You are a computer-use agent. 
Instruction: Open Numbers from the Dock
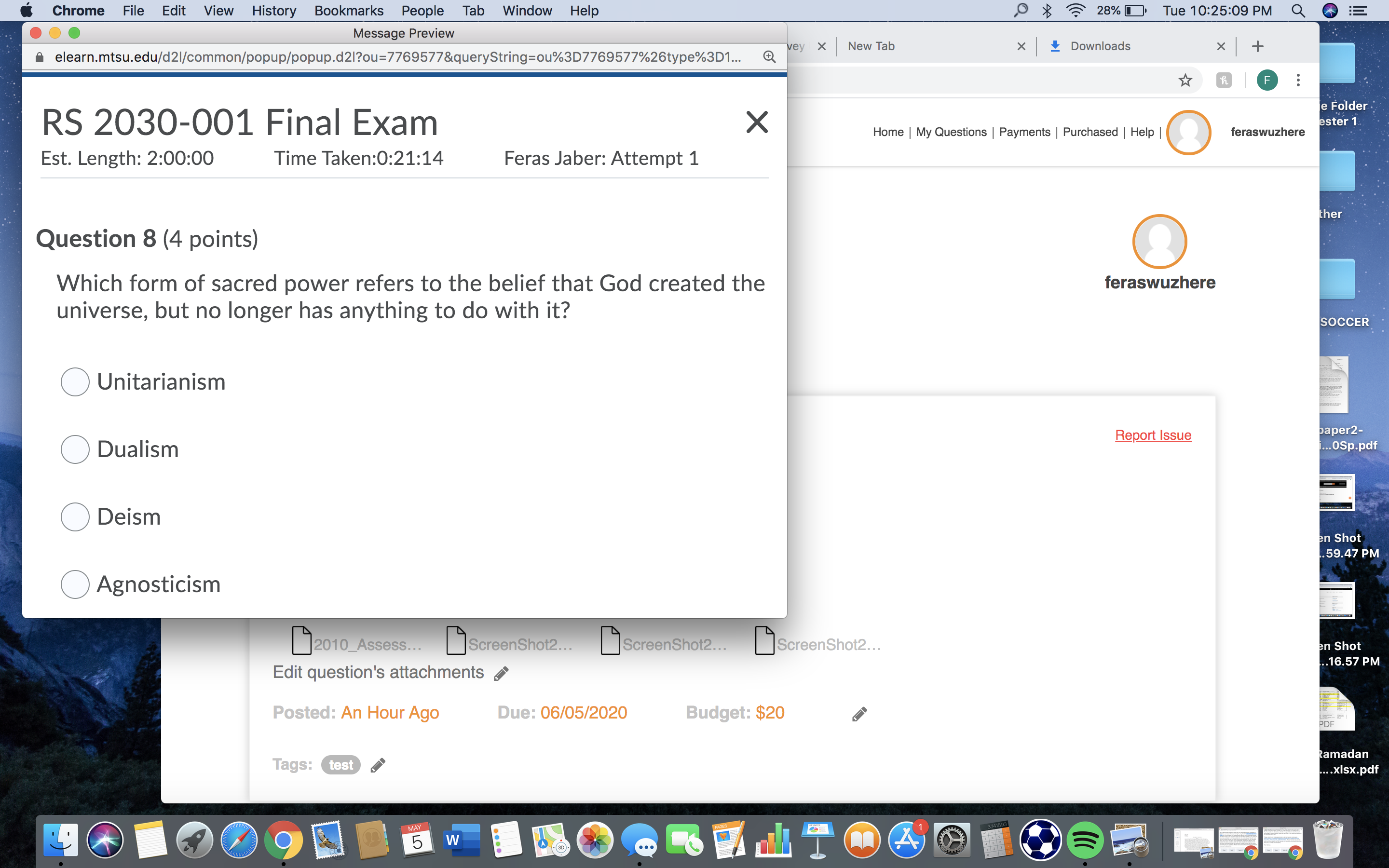point(773,841)
